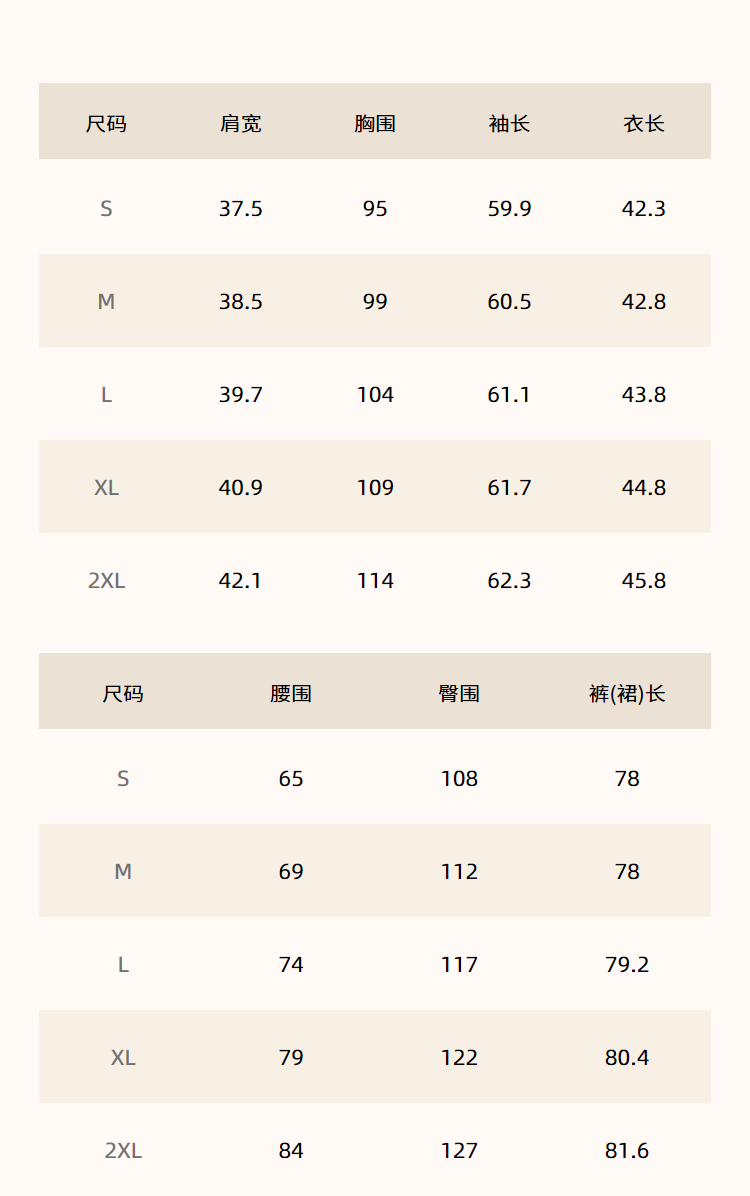Click sleeve length value 59.9
The width and height of the screenshot is (750, 1196).
point(509,209)
